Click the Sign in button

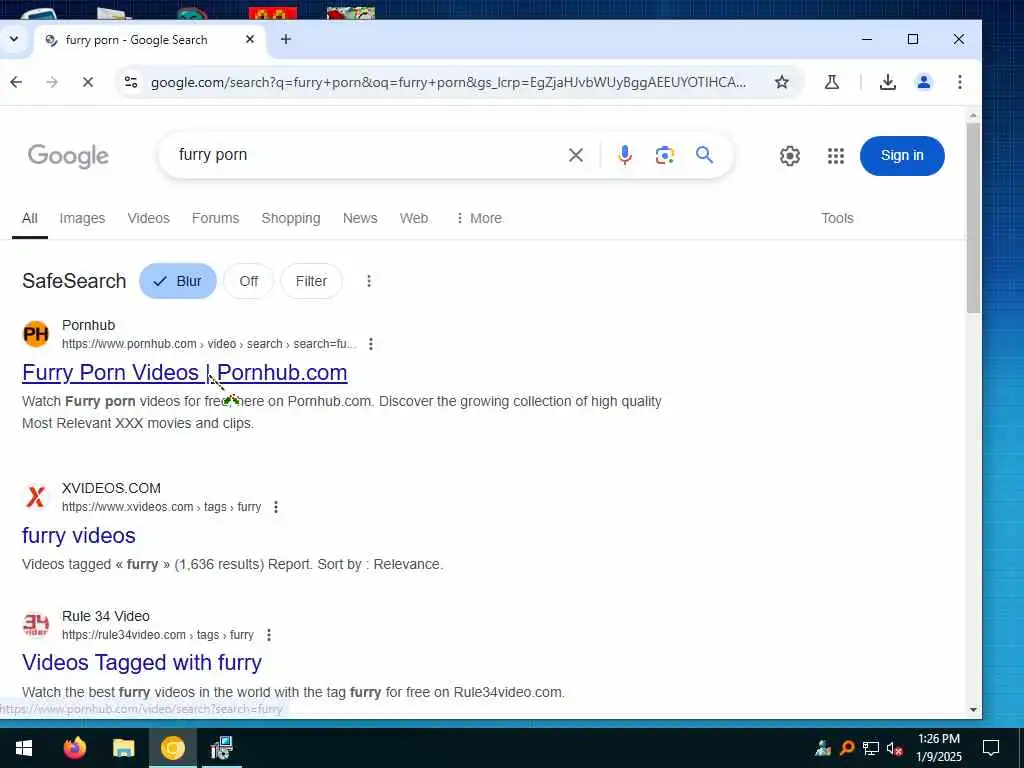pyautogui.click(x=902, y=156)
